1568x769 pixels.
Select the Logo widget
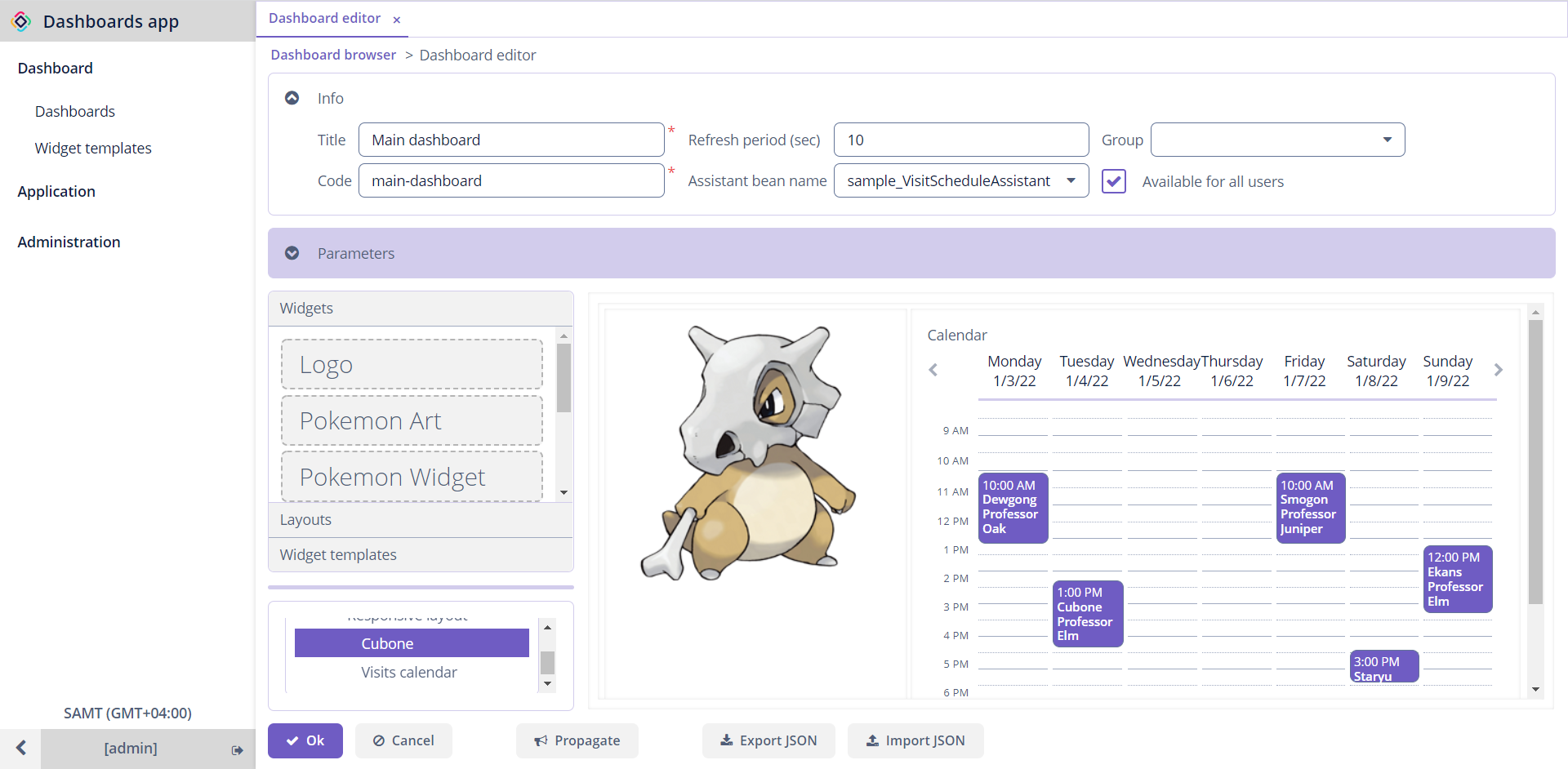click(x=412, y=364)
